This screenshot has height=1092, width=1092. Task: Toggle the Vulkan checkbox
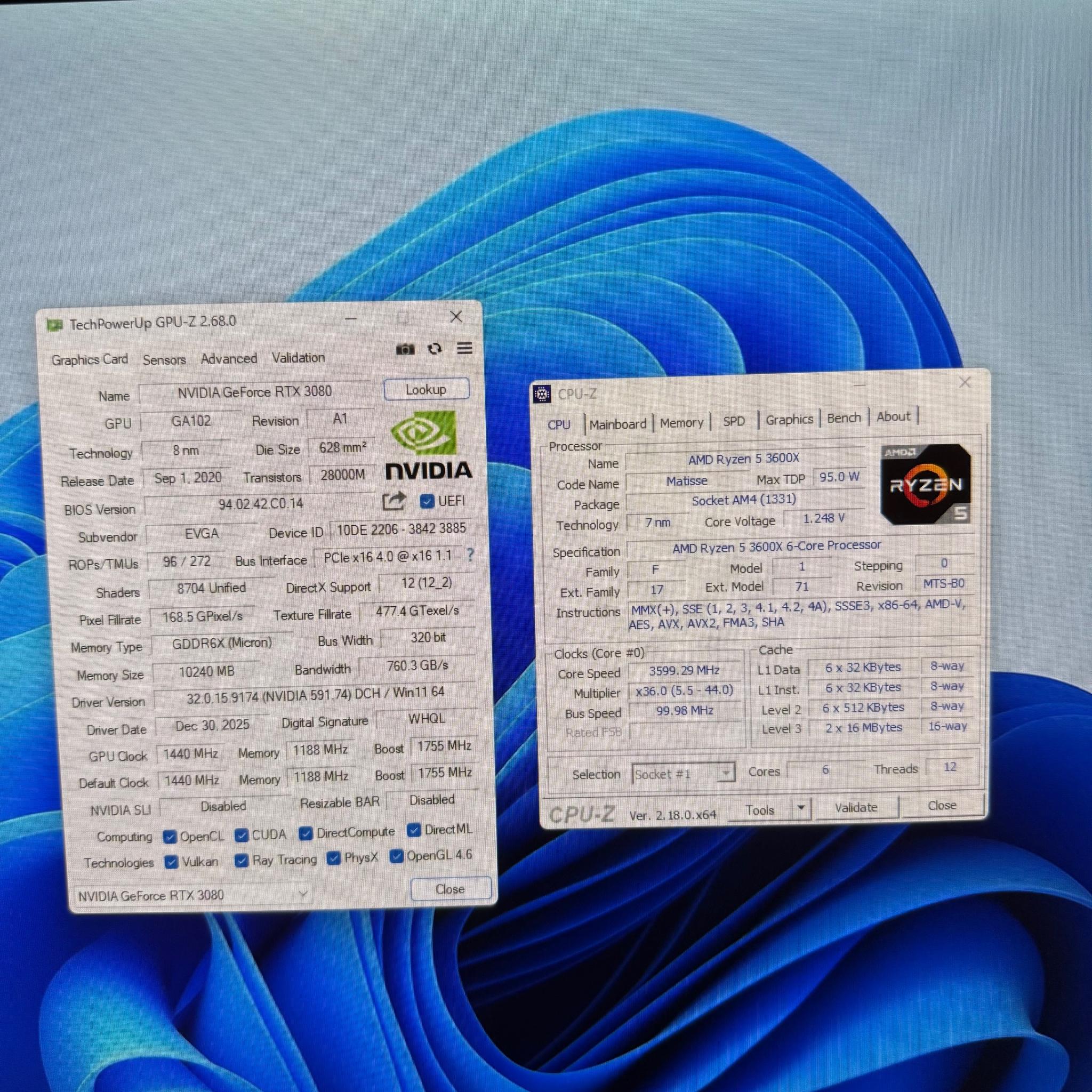(x=171, y=862)
